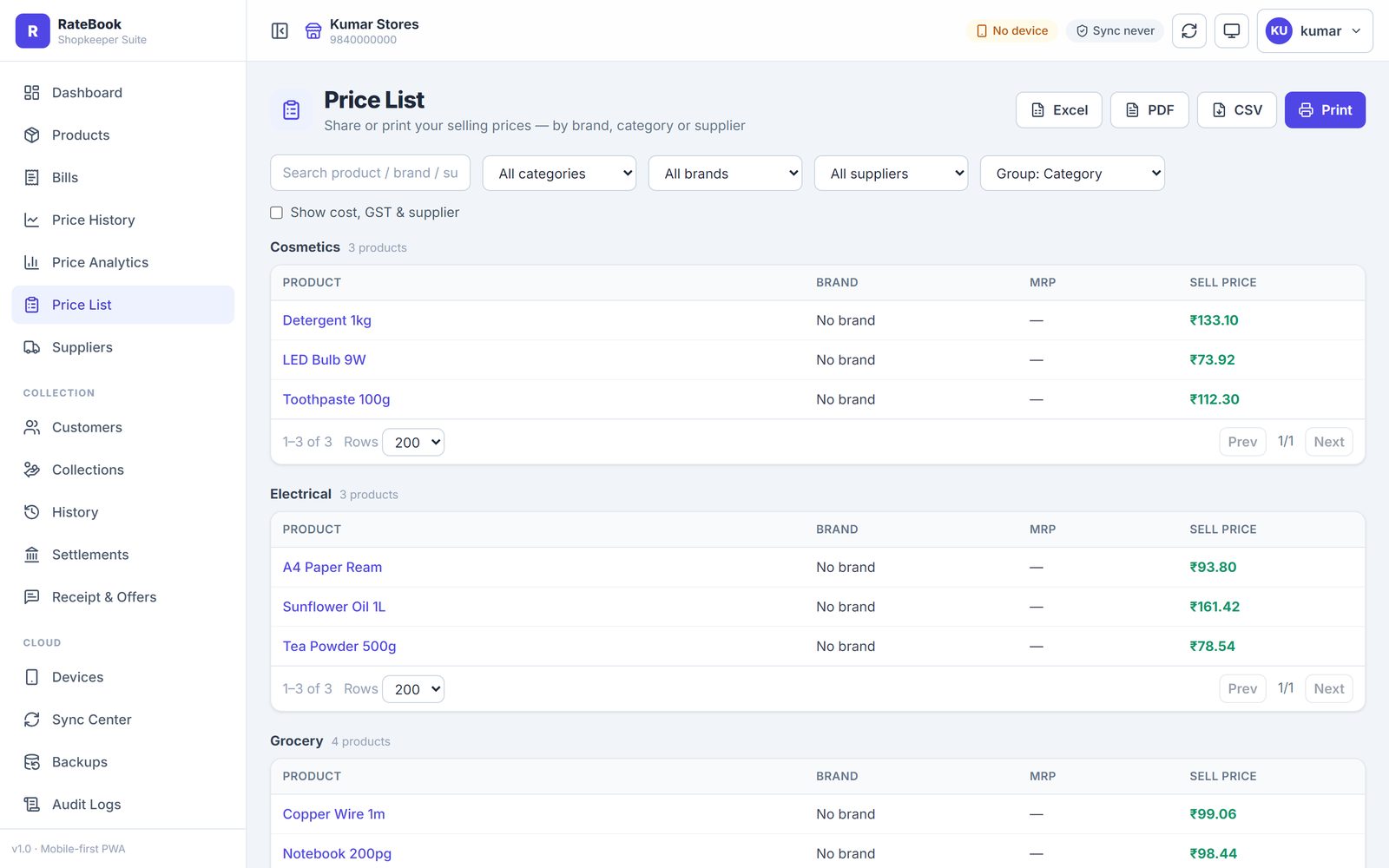The height and width of the screenshot is (868, 1389).
Task: Click the Devices tablet icon
Action: (32, 677)
